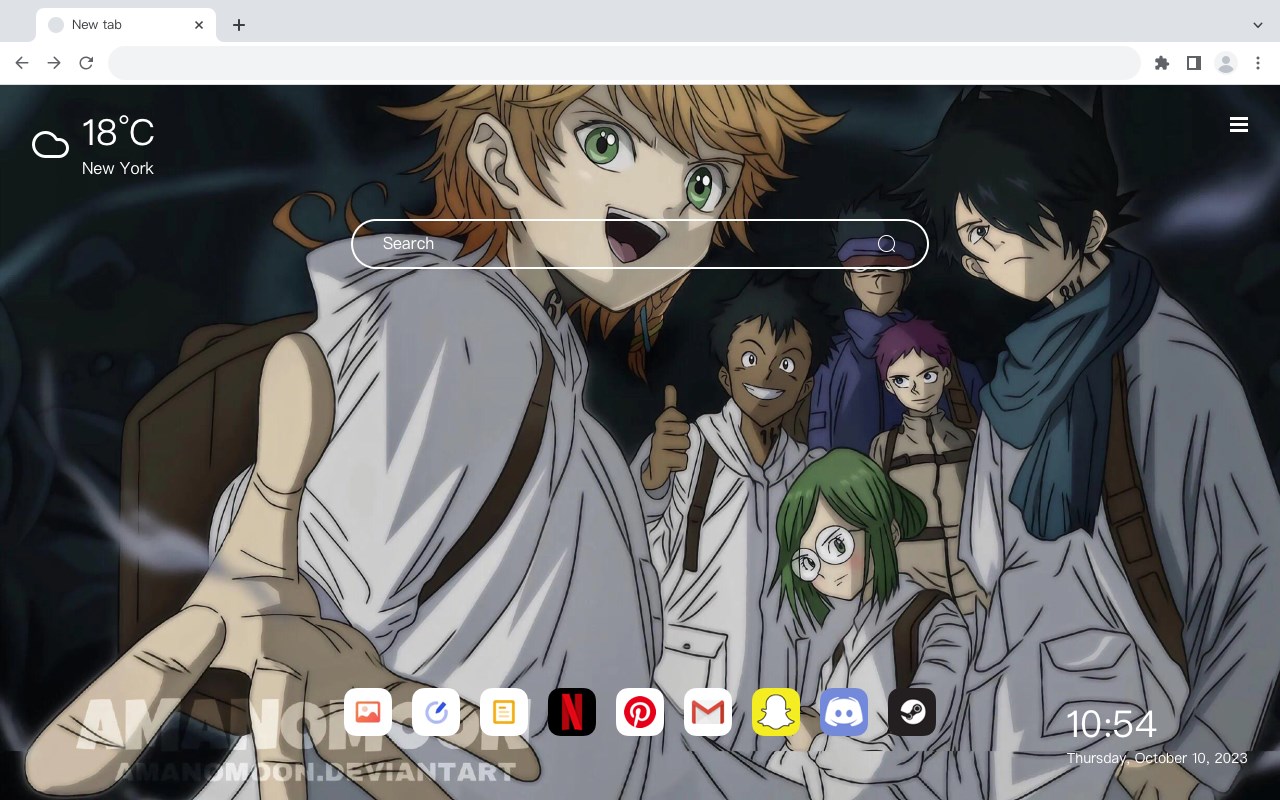Open the Photos gallery shortcut icon
This screenshot has height=800, width=1280.
(x=368, y=712)
